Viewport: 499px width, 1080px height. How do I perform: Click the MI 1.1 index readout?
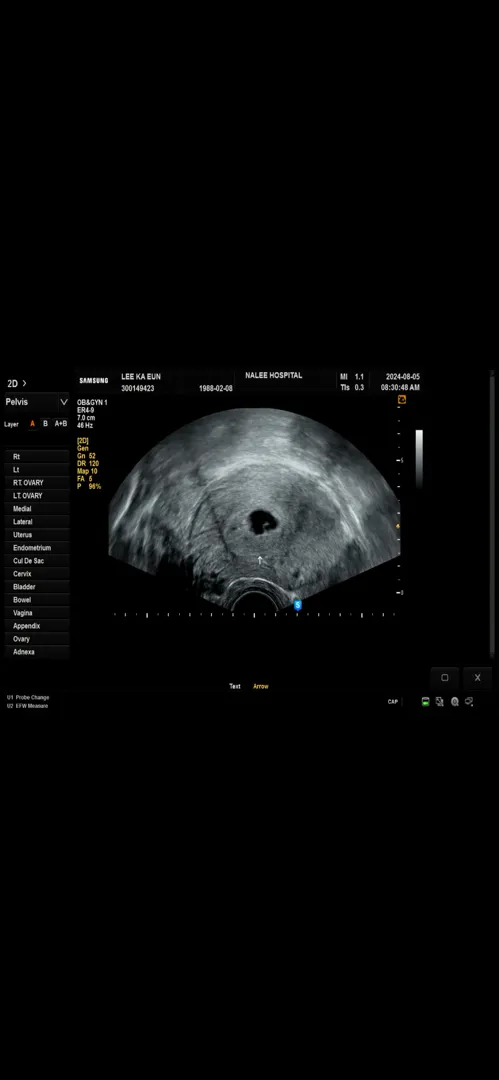[x=352, y=377]
